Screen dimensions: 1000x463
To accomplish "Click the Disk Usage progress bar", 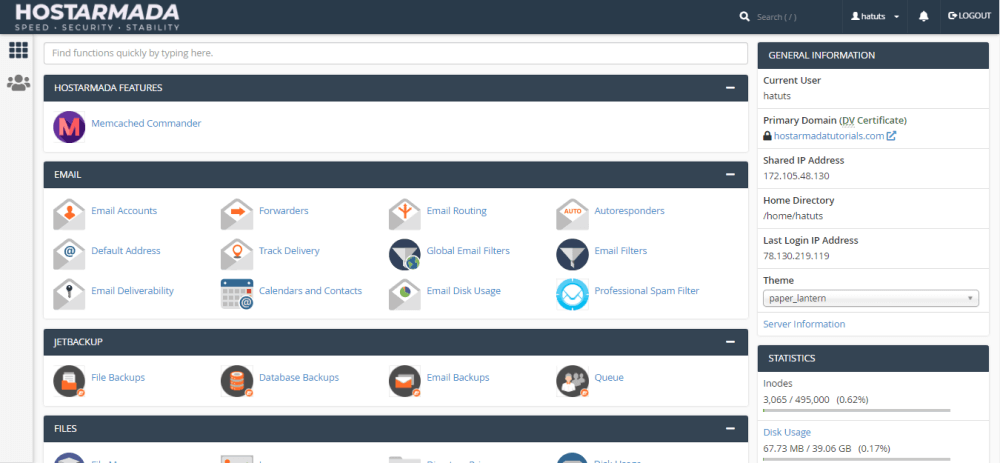I will 857,459.
